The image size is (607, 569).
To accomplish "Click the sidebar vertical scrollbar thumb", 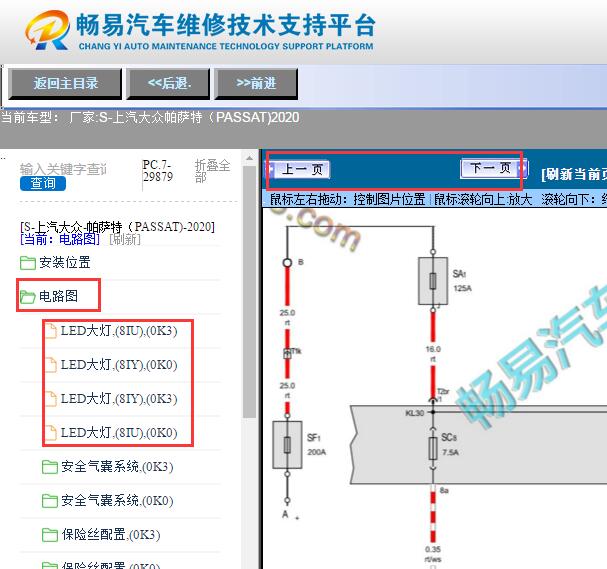I will (249, 292).
